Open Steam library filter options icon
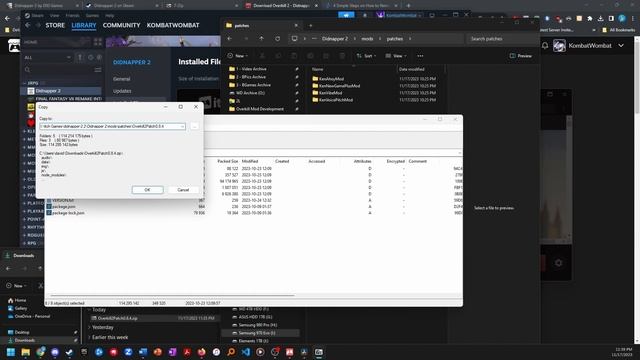This screenshot has height=360, width=640. [98, 70]
